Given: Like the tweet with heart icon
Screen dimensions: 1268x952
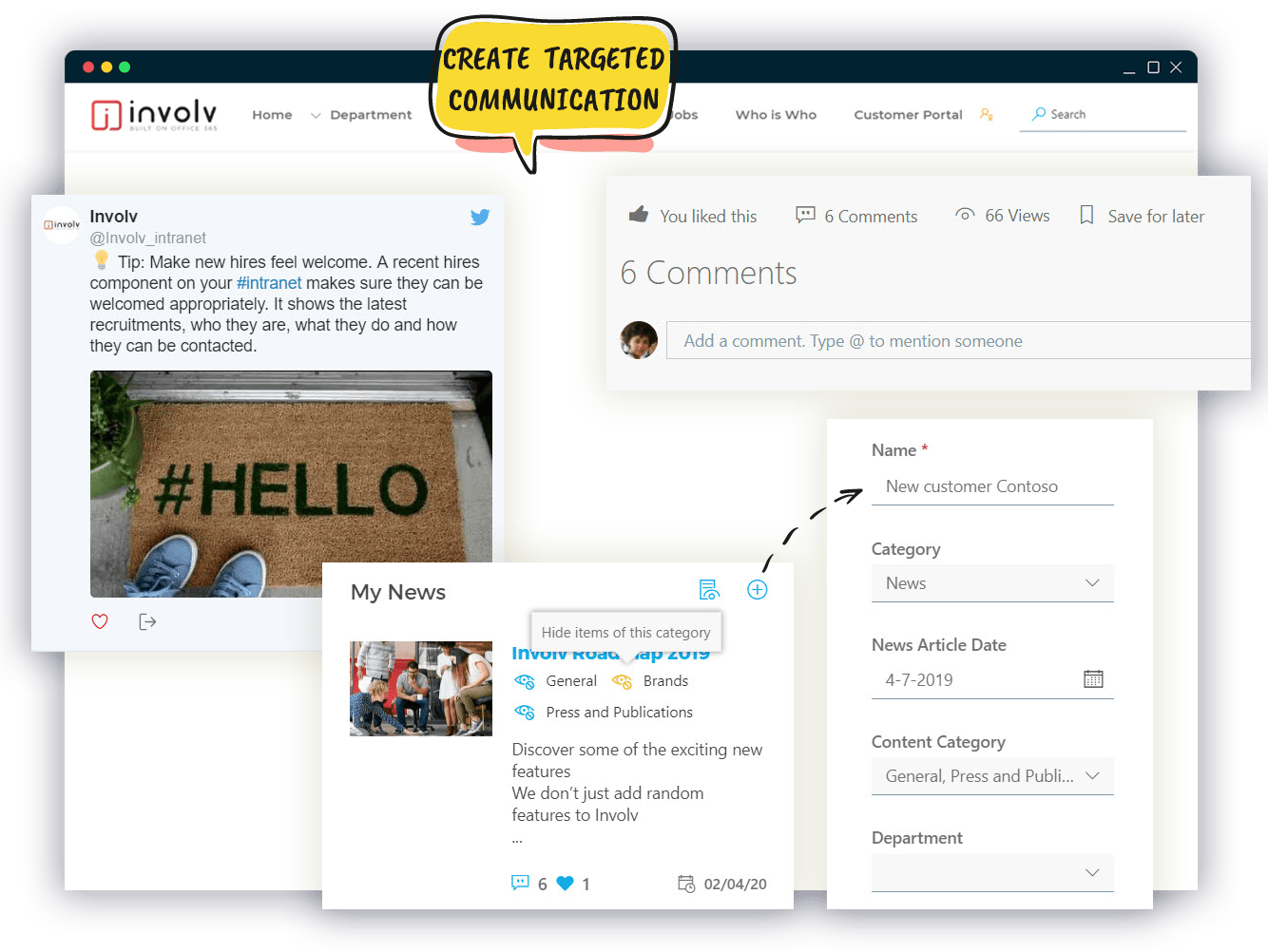Looking at the screenshot, I should click(x=100, y=621).
